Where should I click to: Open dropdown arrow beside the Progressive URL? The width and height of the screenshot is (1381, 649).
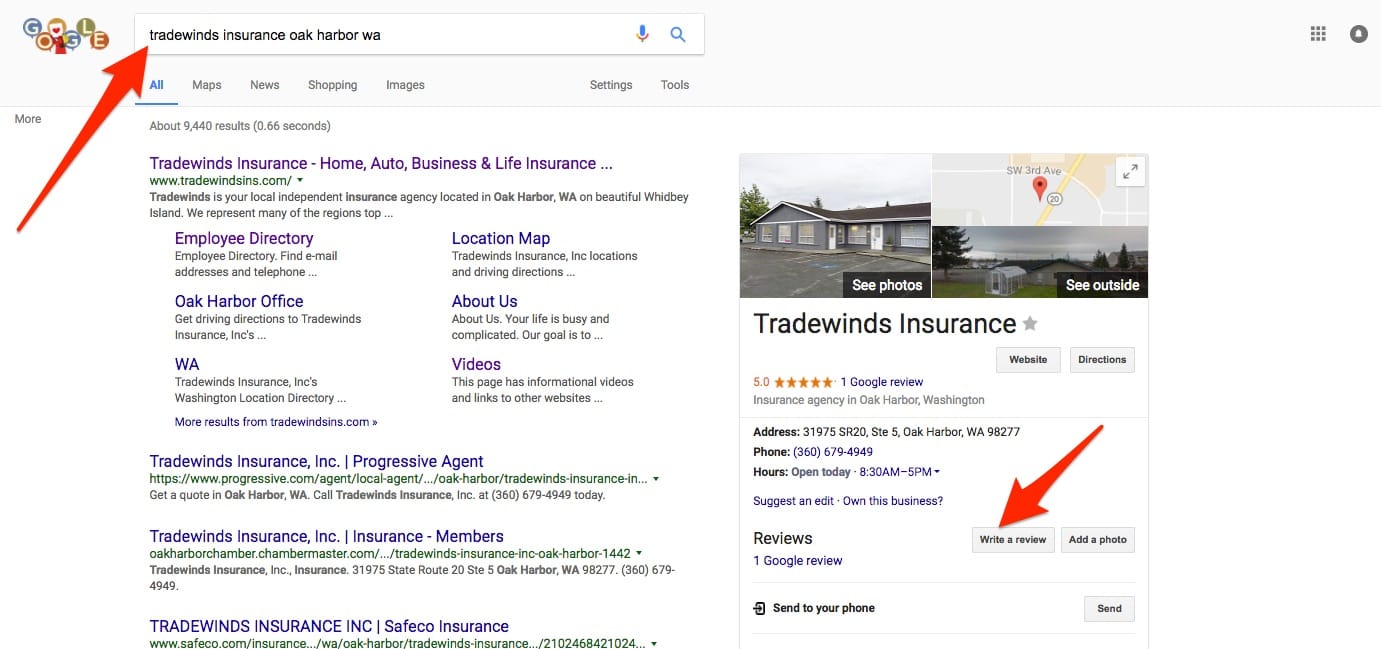click(x=656, y=479)
